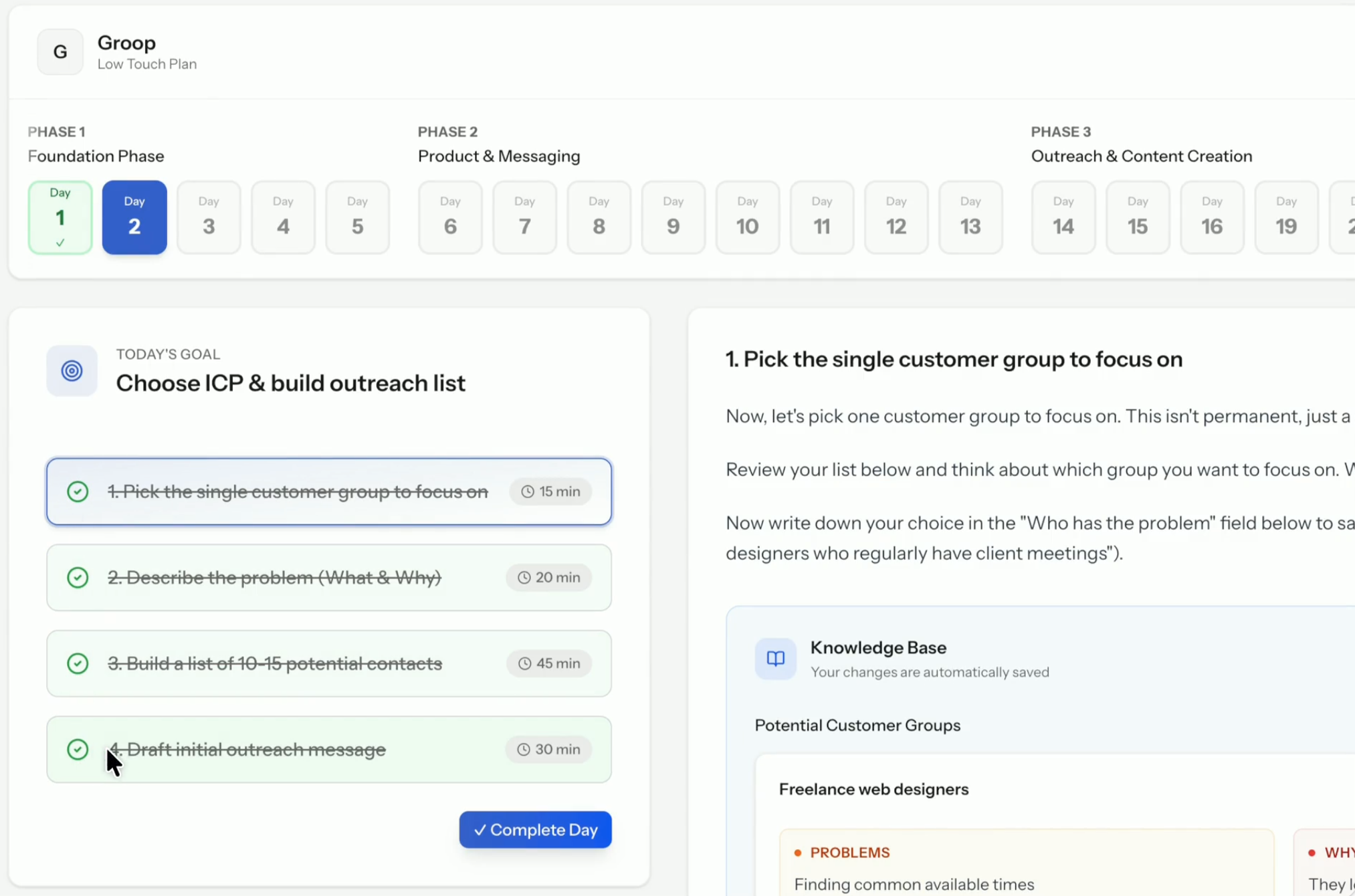Uncheck task 2 Describe the problem
Screen dimensions: 1355x896
click(x=78, y=578)
